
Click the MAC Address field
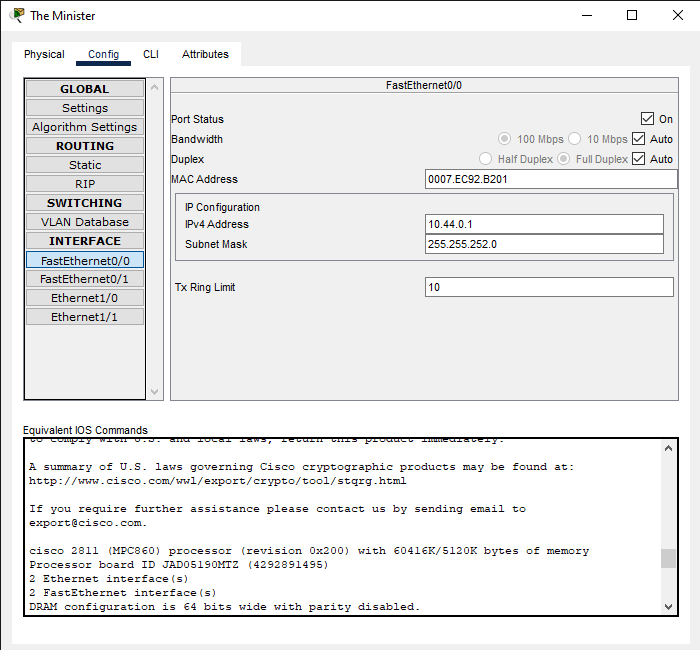(551, 179)
